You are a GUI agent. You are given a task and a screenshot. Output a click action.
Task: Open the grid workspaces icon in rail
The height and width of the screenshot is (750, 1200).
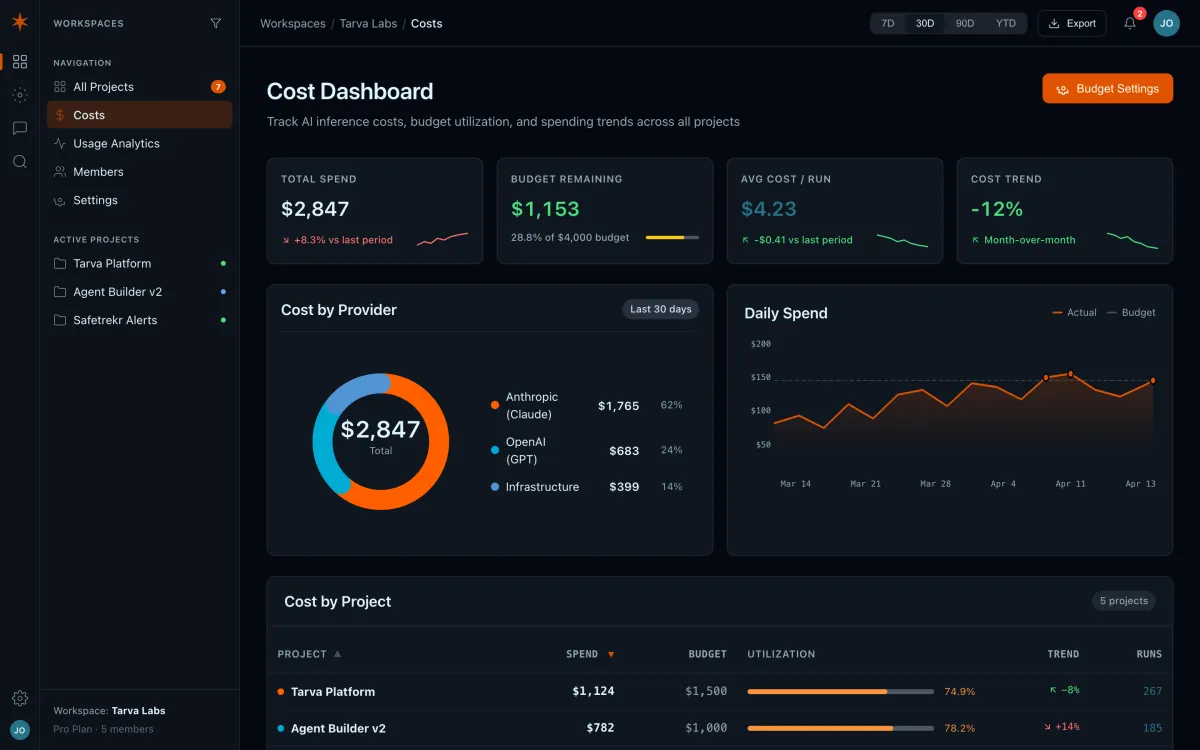point(20,62)
